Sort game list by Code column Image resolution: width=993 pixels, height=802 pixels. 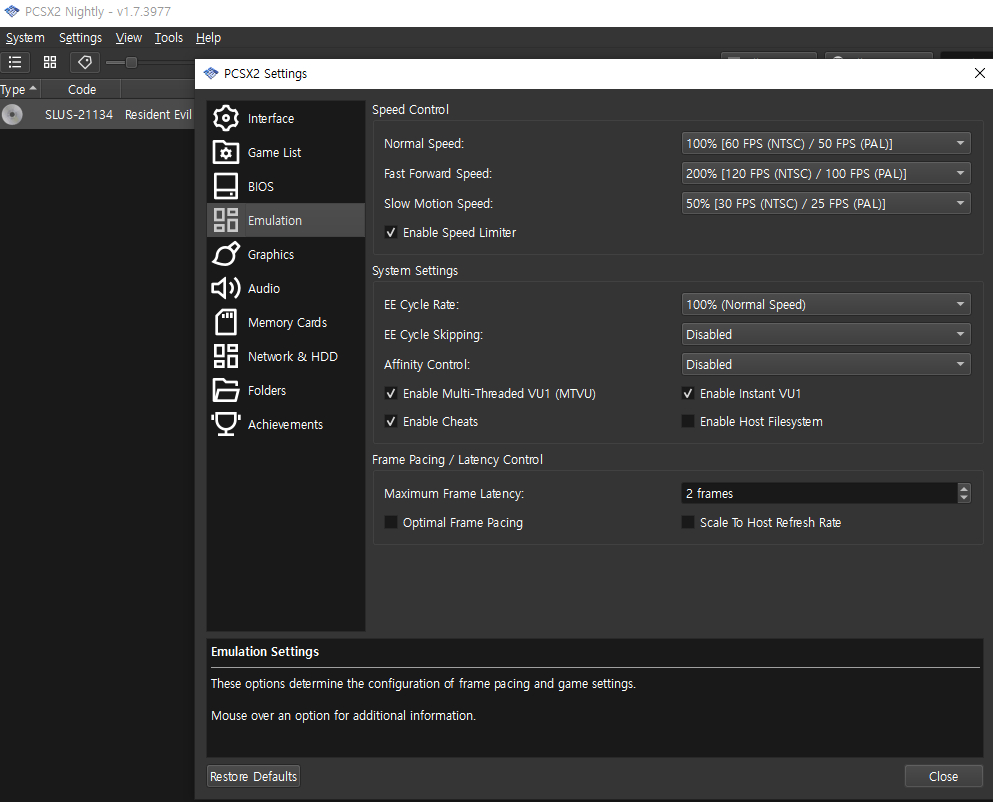(81, 89)
